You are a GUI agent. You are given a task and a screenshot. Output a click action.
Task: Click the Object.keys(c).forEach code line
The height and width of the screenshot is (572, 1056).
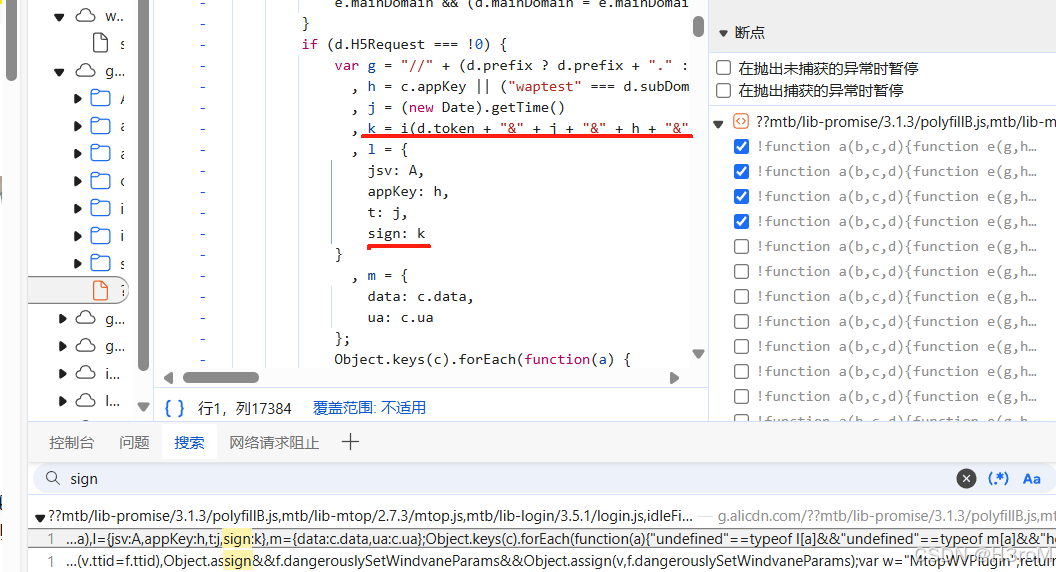[482, 359]
